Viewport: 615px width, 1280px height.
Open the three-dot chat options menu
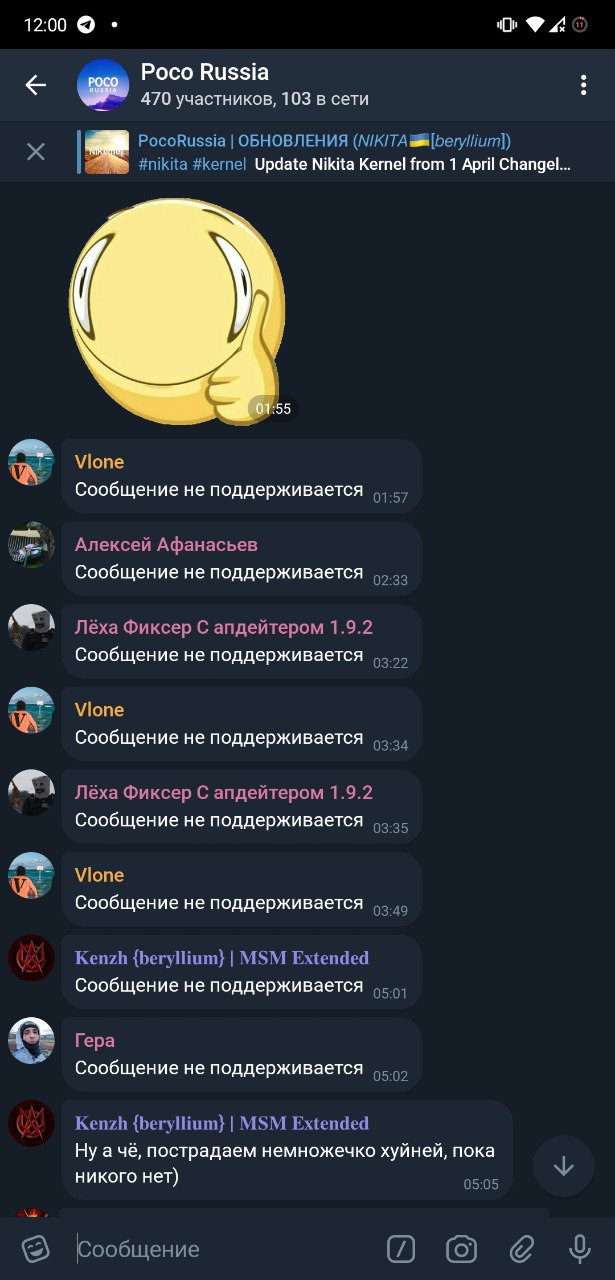point(583,85)
